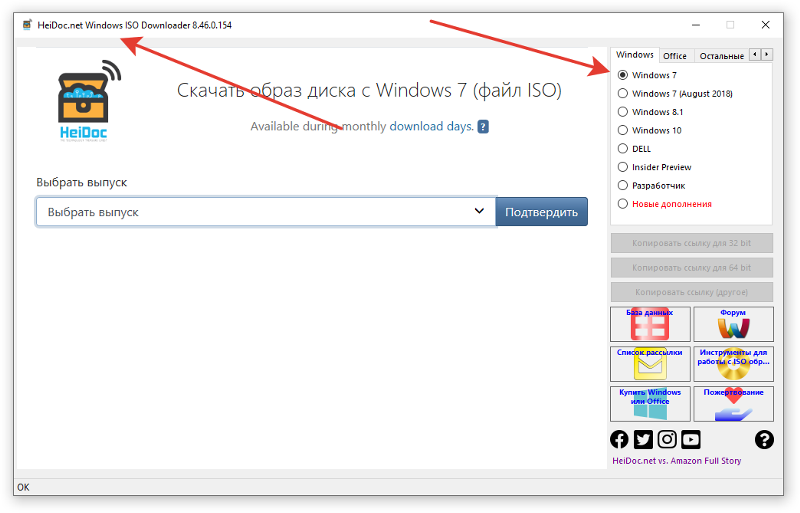Open the Twitter icon link
The height and width of the screenshot is (513, 800).
(643, 439)
